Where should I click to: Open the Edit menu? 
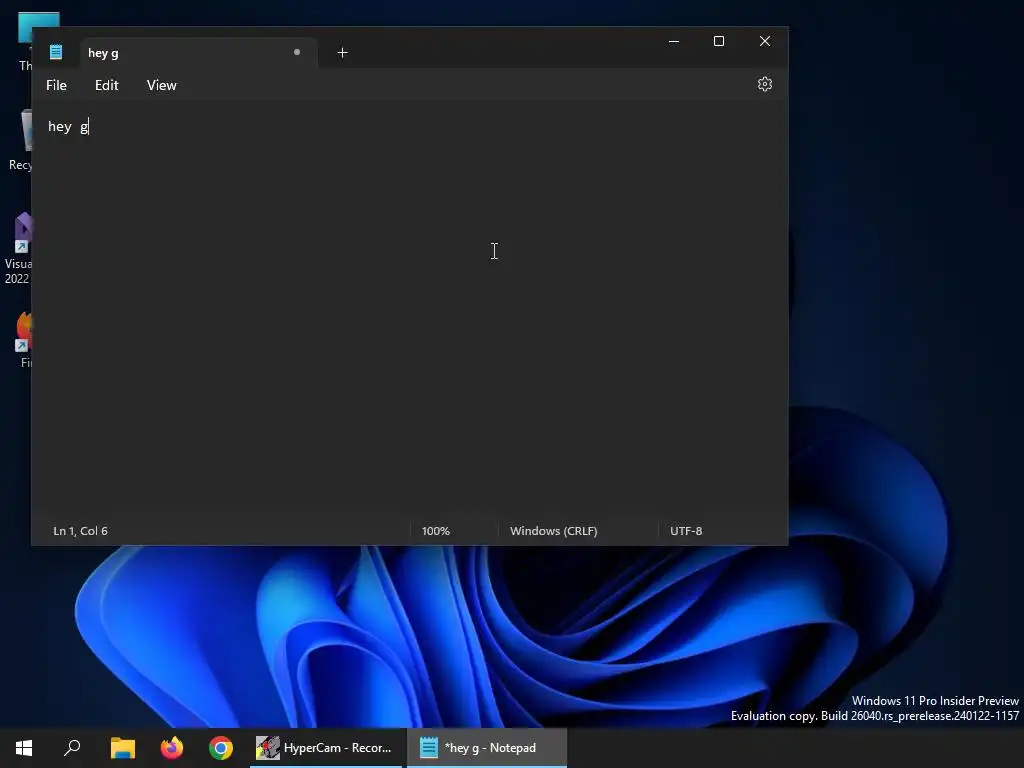(x=106, y=85)
